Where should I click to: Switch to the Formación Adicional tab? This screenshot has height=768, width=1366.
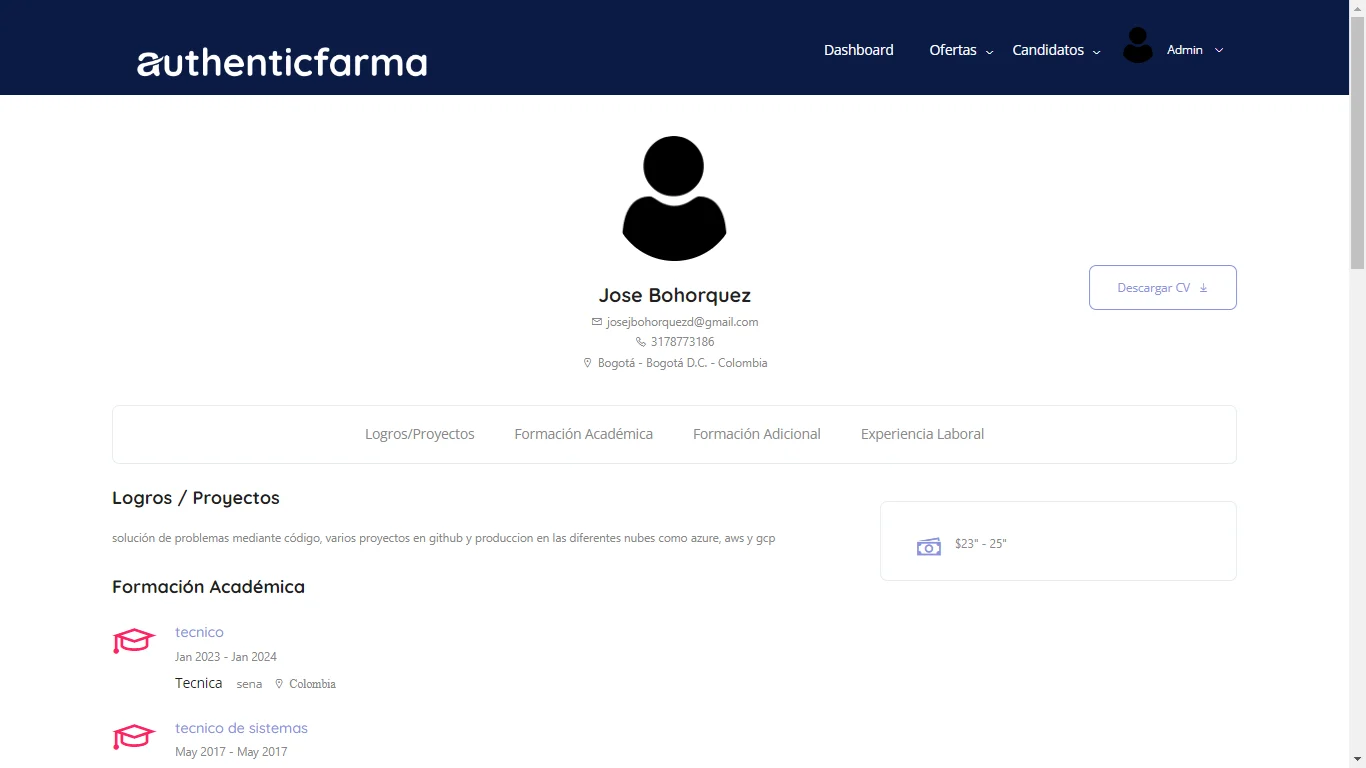pos(756,433)
